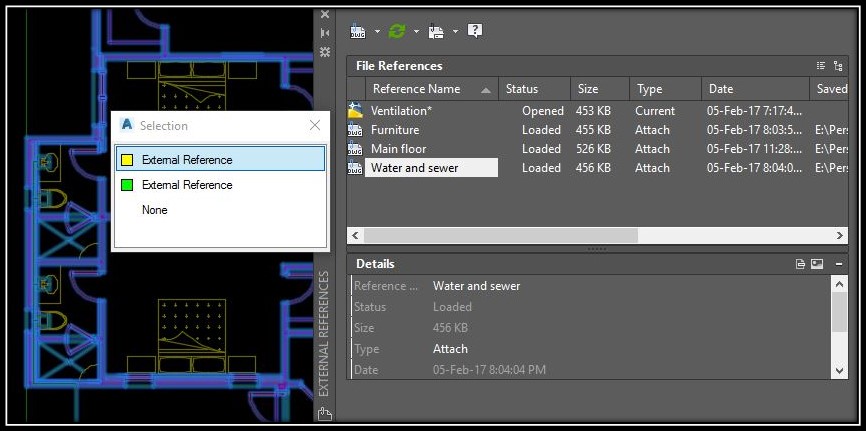Click the Attach DWG icon
Image resolution: width=866 pixels, height=431 pixels.
(x=357, y=31)
